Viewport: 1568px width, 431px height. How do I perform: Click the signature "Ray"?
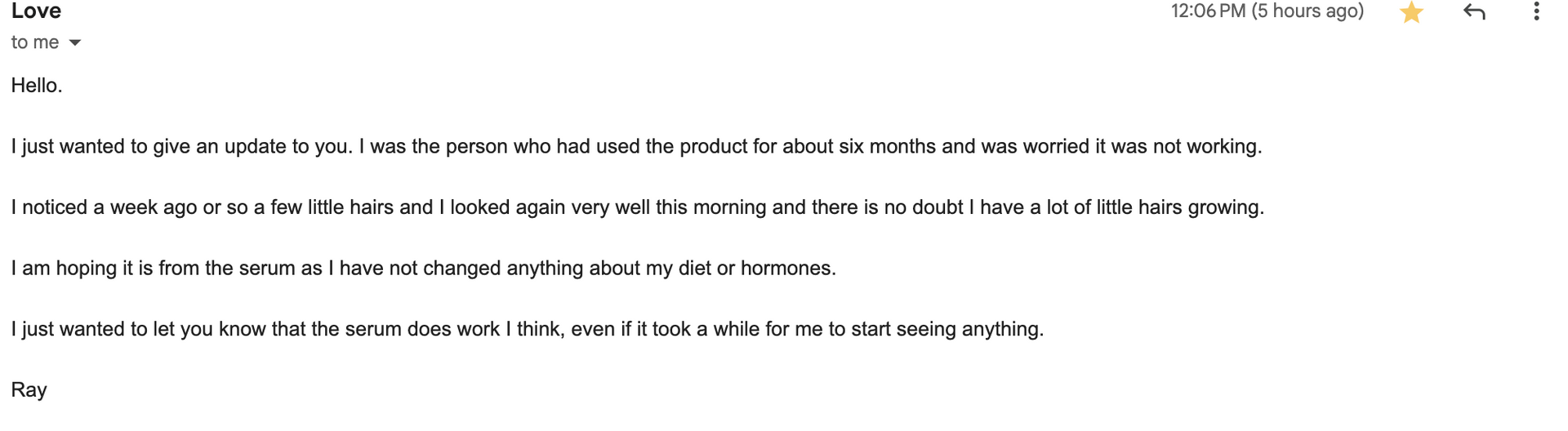click(29, 390)
